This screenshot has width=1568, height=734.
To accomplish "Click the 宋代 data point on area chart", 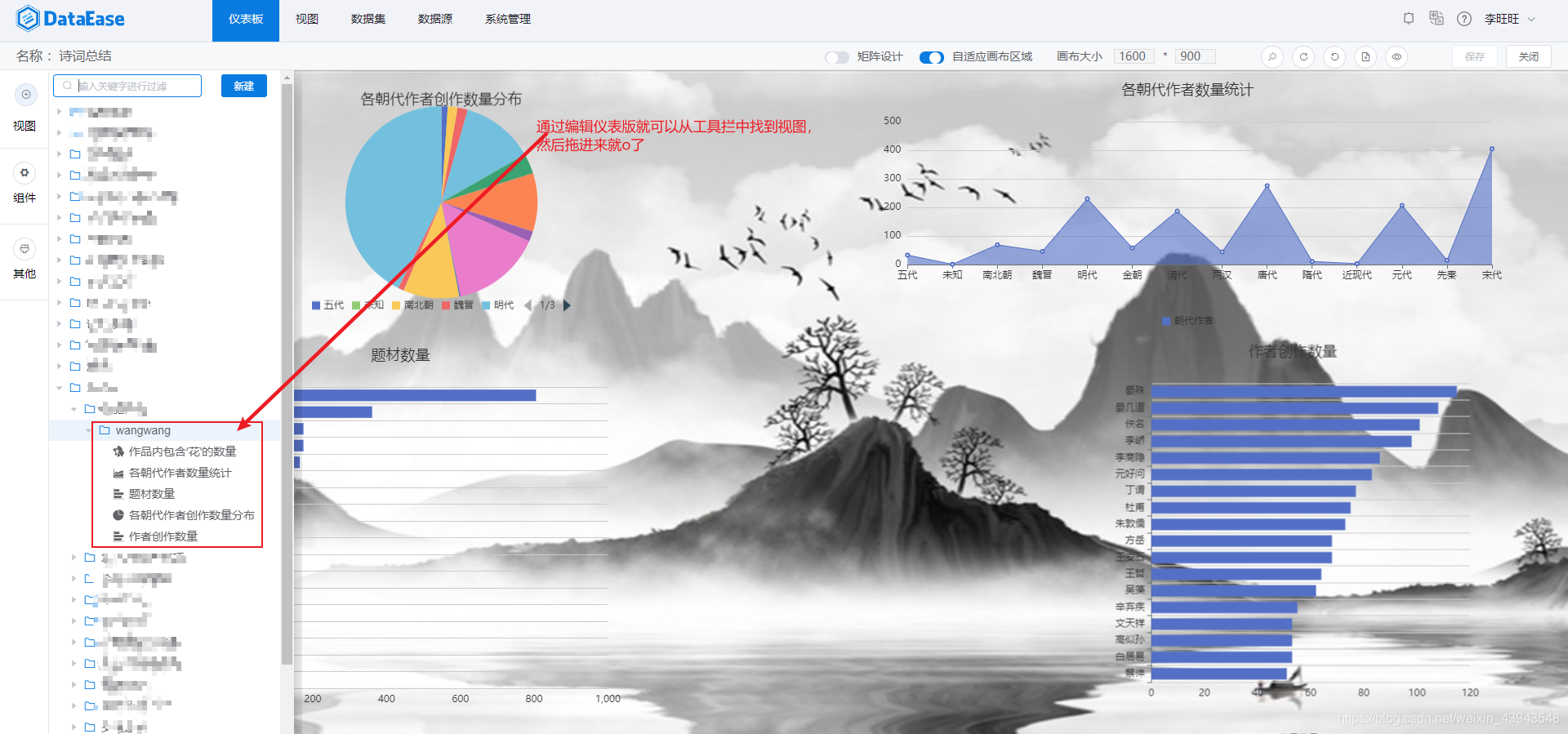I will (1491, 149).
